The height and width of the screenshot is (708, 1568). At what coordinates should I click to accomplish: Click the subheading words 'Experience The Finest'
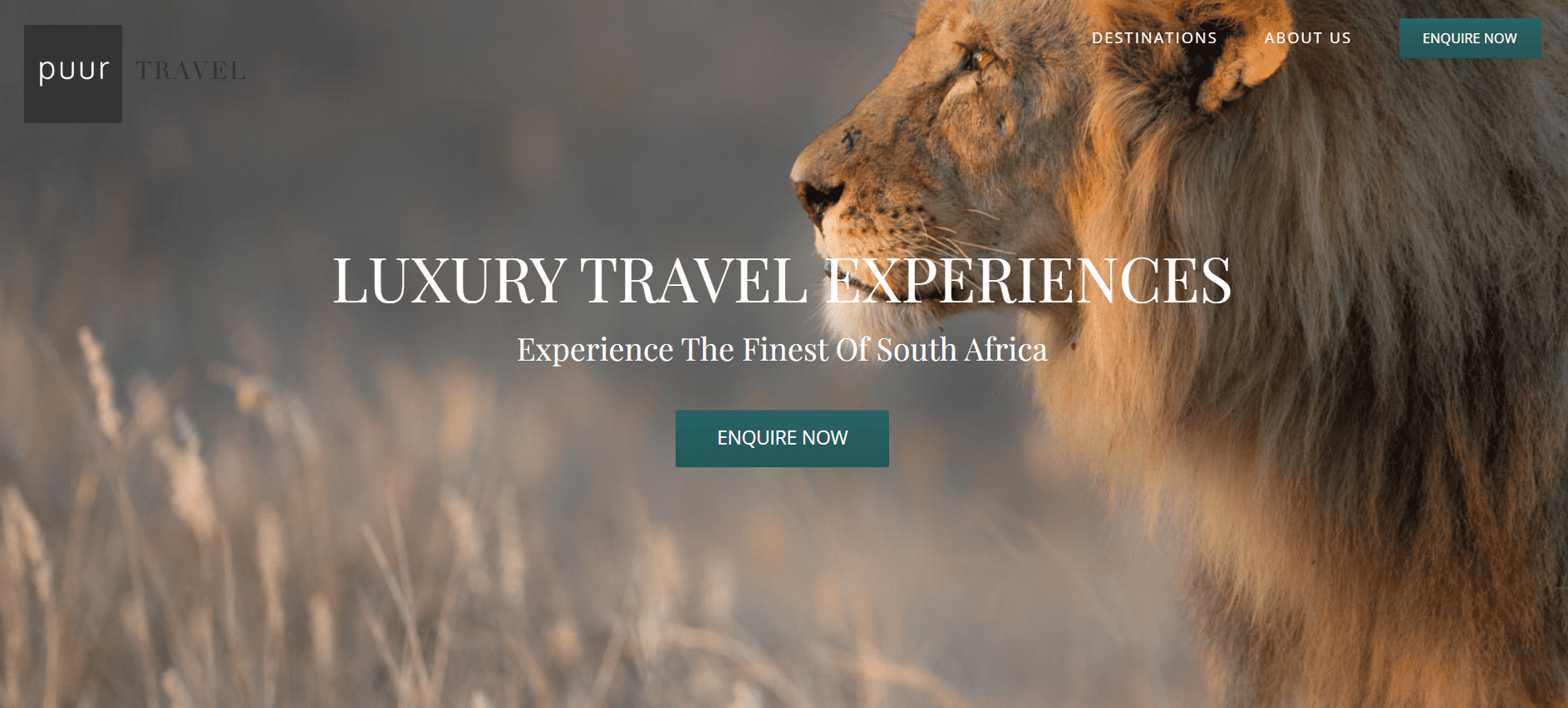click(673, 350)
